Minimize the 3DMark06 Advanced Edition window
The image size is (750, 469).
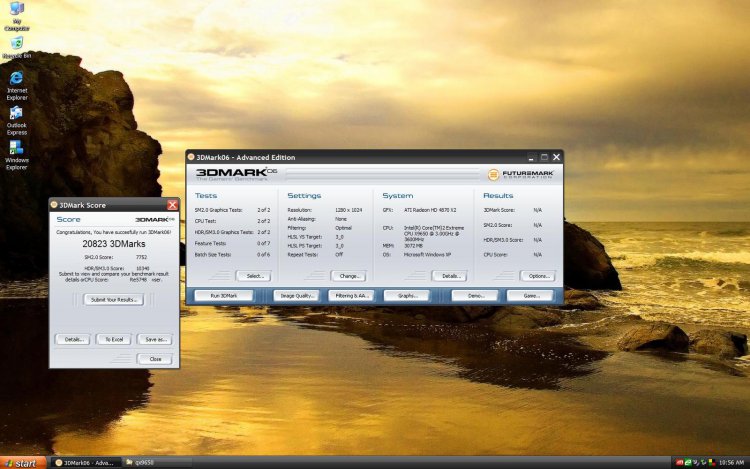tap(531, 157)
